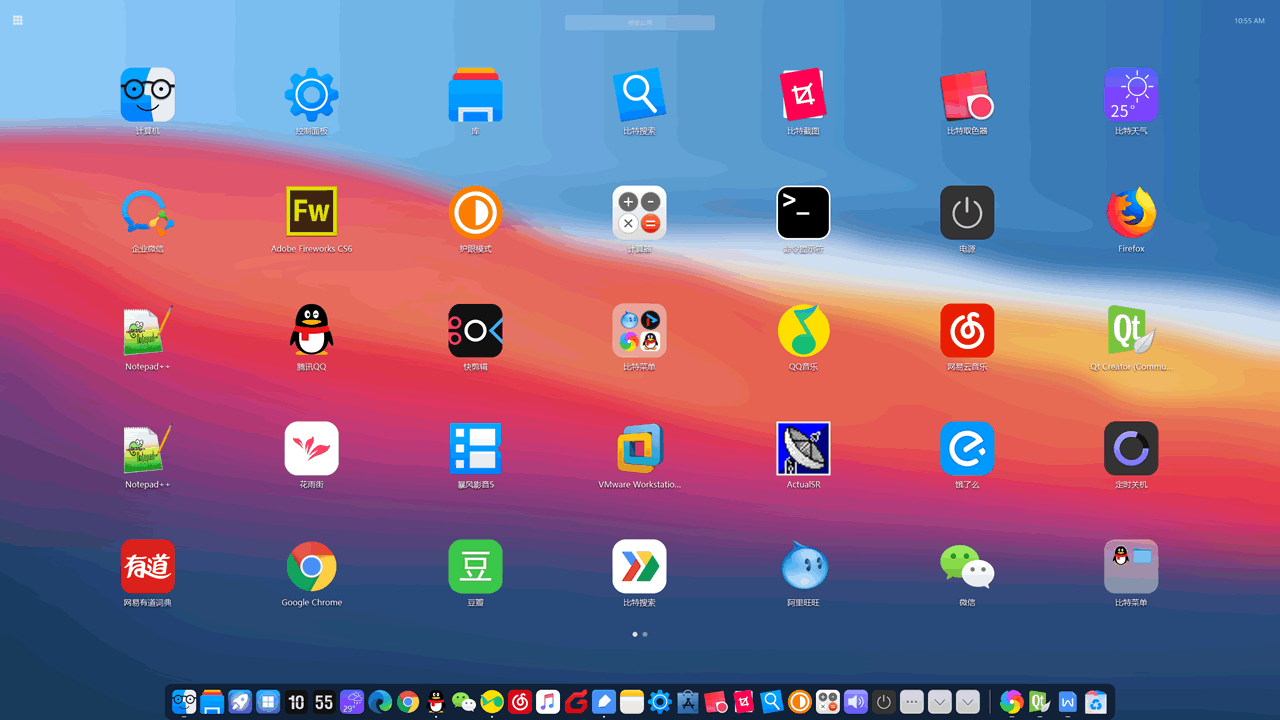Open the 花雨街 app
This screenshot has width=1280, height=720.
[312, 449]
